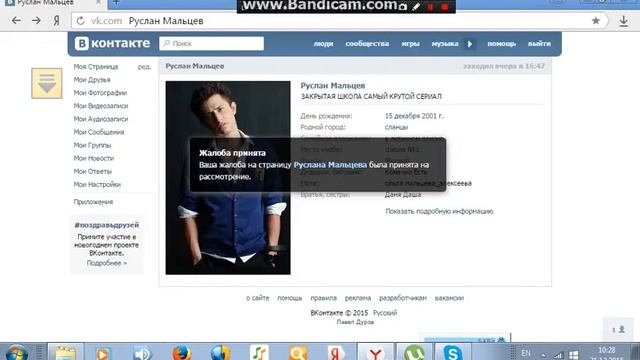This screenshot has height=360, width=640.
Task: Open the speaker app on the taskbar
Action: (x=142, y=353)
